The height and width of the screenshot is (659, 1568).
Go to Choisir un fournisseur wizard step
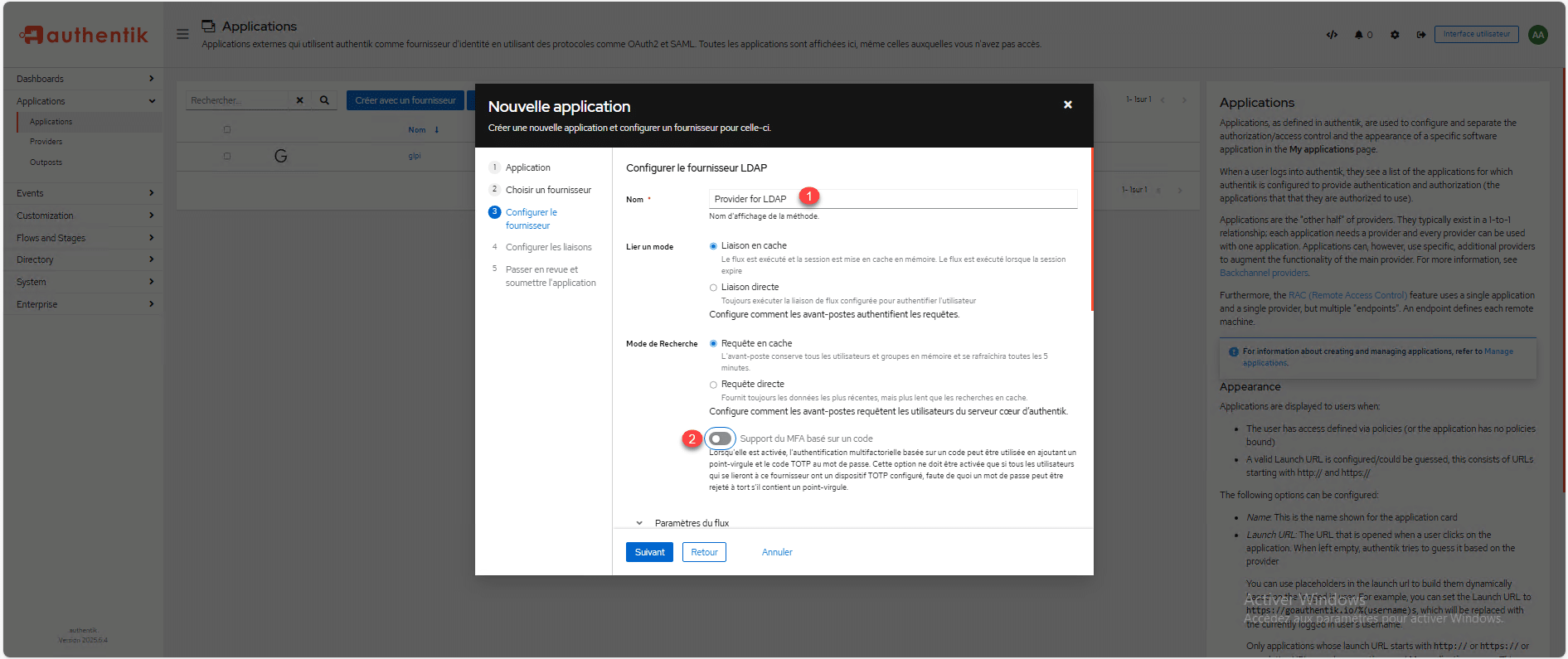(x=548, y=190)
